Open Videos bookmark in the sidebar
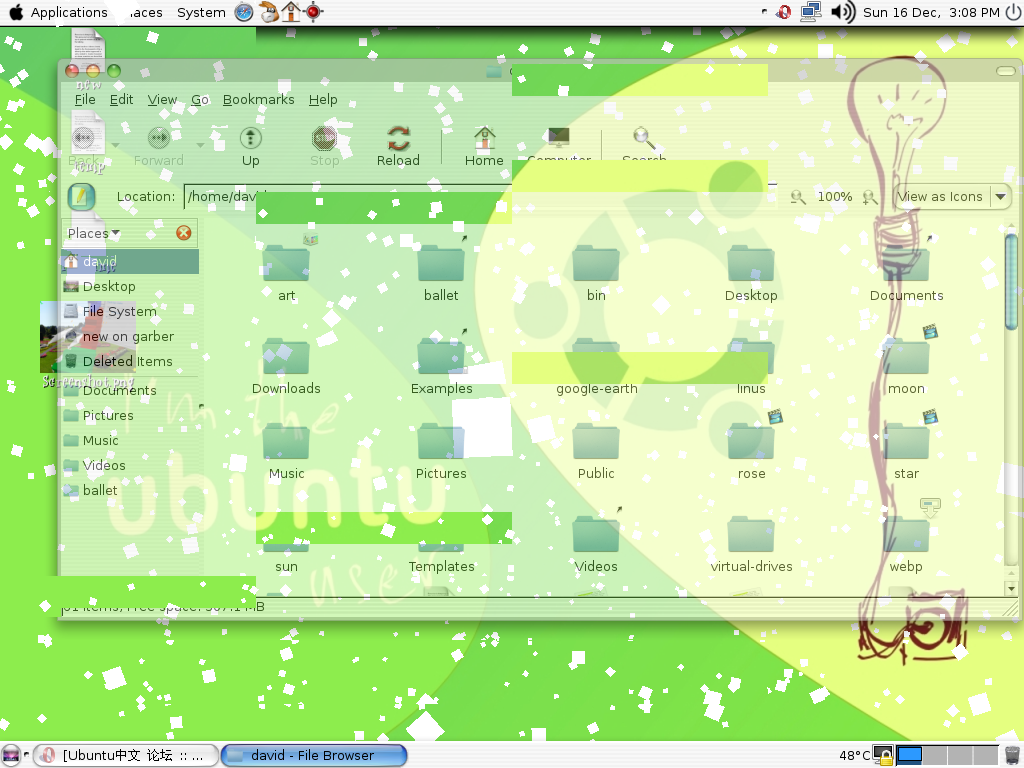Image resolution: width=1024 pixels, height=768 pixels. click(x=130, y=465)
